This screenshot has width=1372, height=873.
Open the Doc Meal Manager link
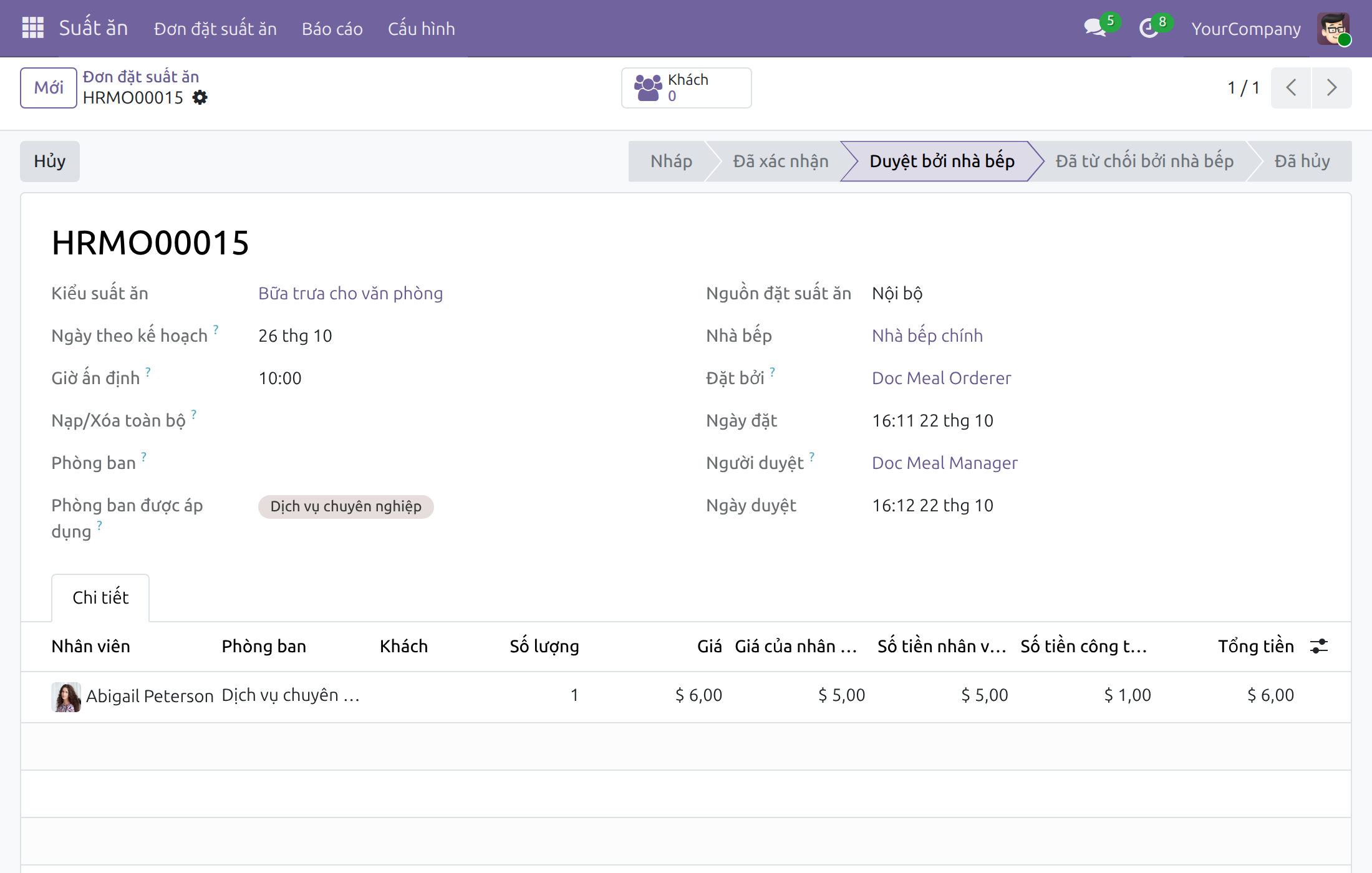[945, 463]
